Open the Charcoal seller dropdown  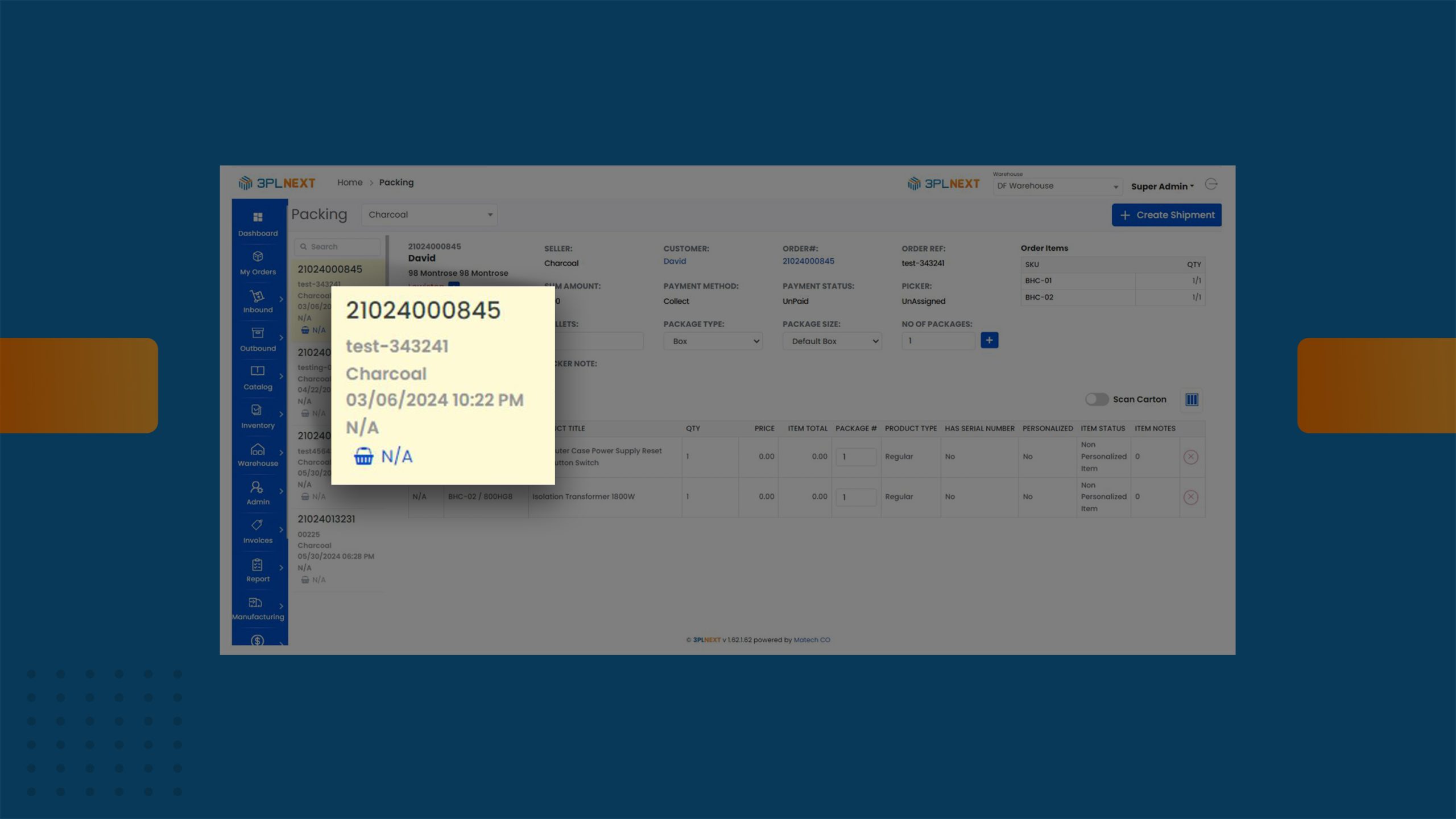coord(429,215)
